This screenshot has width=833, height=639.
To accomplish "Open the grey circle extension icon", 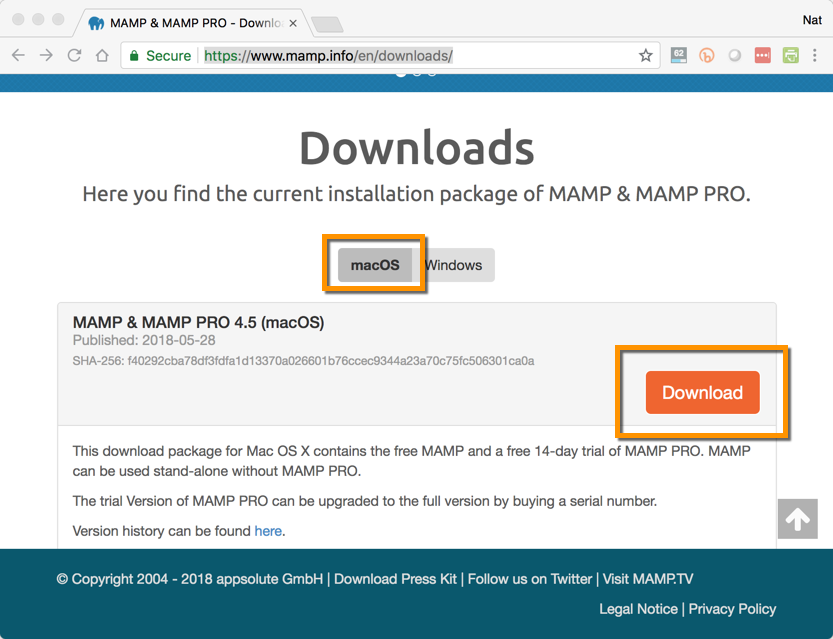I will coord(735,55).
